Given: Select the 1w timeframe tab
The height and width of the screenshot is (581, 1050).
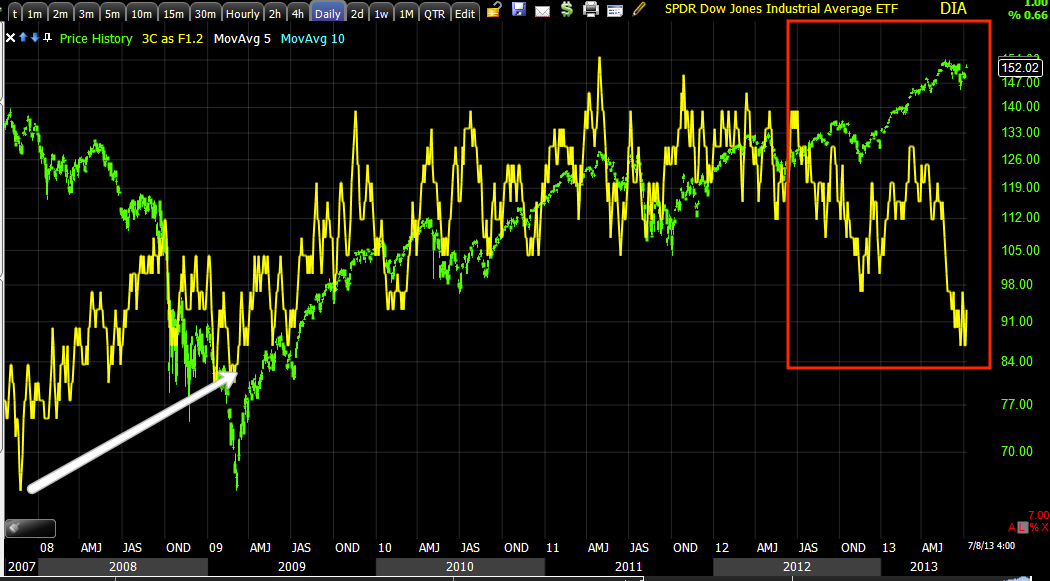Looking at the screenshot, I should click(381, 13).
